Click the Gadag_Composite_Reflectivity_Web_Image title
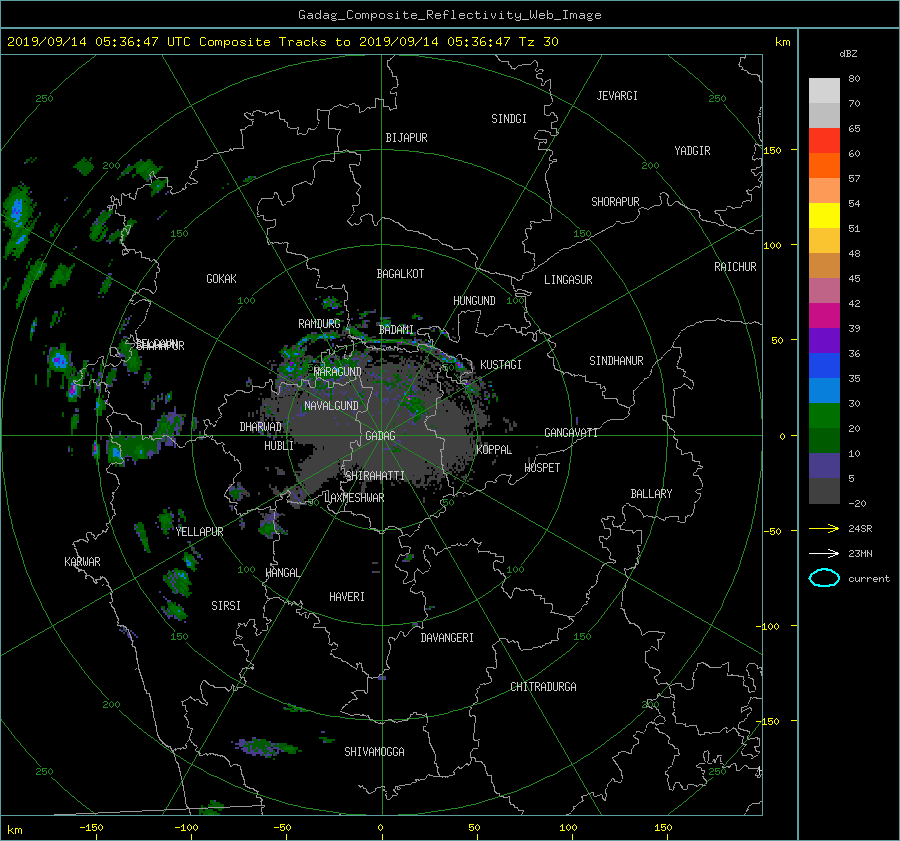Screen dimensions: 900x841 (x=449, y=15)
